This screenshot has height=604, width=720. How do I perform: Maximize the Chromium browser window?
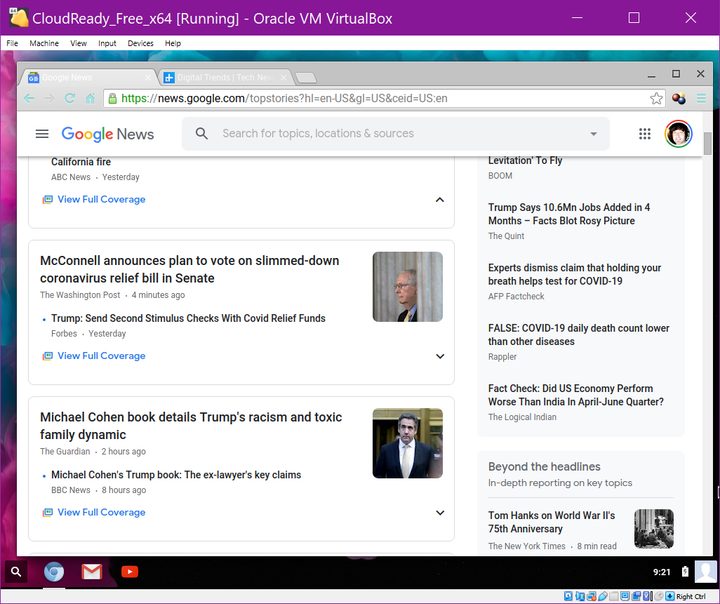676,74
